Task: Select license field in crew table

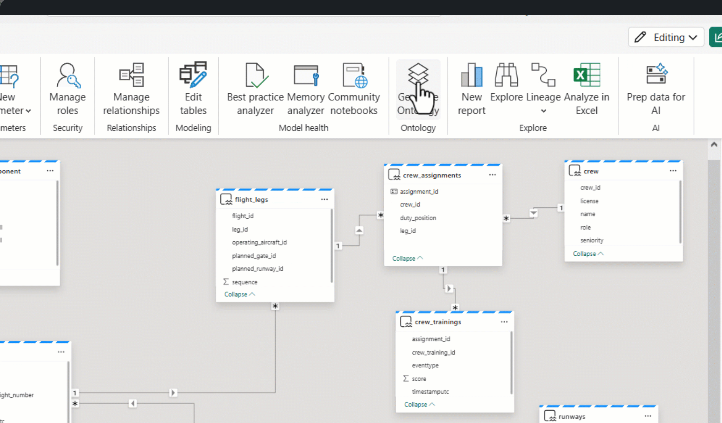Action: pyautogui.click(x=589, y=201)
